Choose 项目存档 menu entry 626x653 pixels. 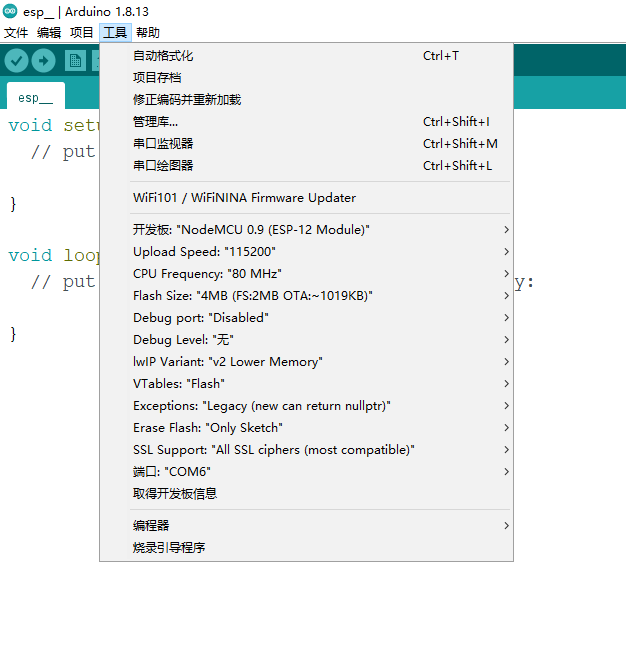pos(306,77)
